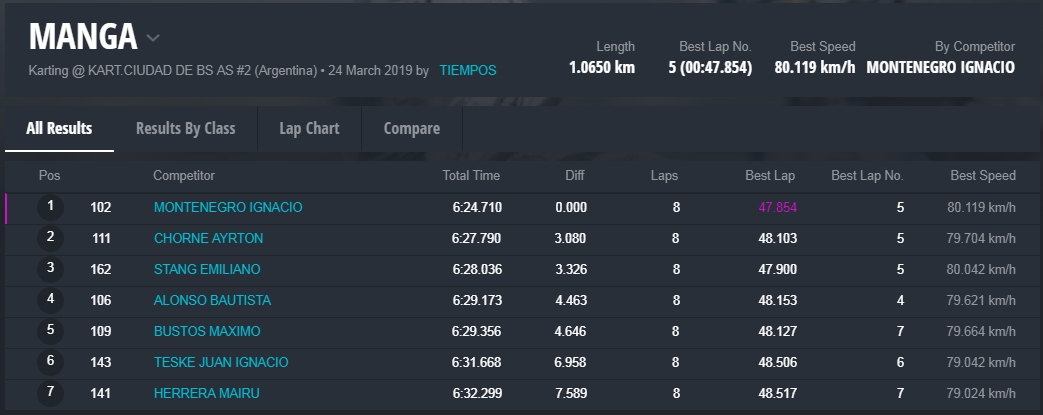Viewport: 1043px width, 415px height.
Task: Open the TIEMPOS organizer link
Action: (467, 71)
